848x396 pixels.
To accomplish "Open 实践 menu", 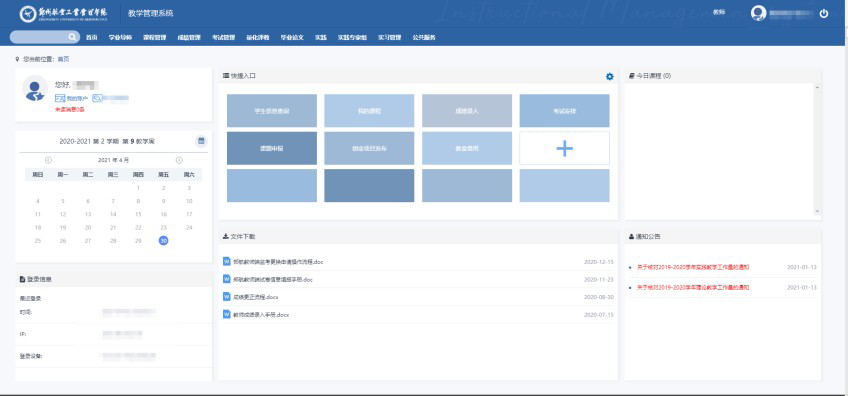I will tap(321, 38).
